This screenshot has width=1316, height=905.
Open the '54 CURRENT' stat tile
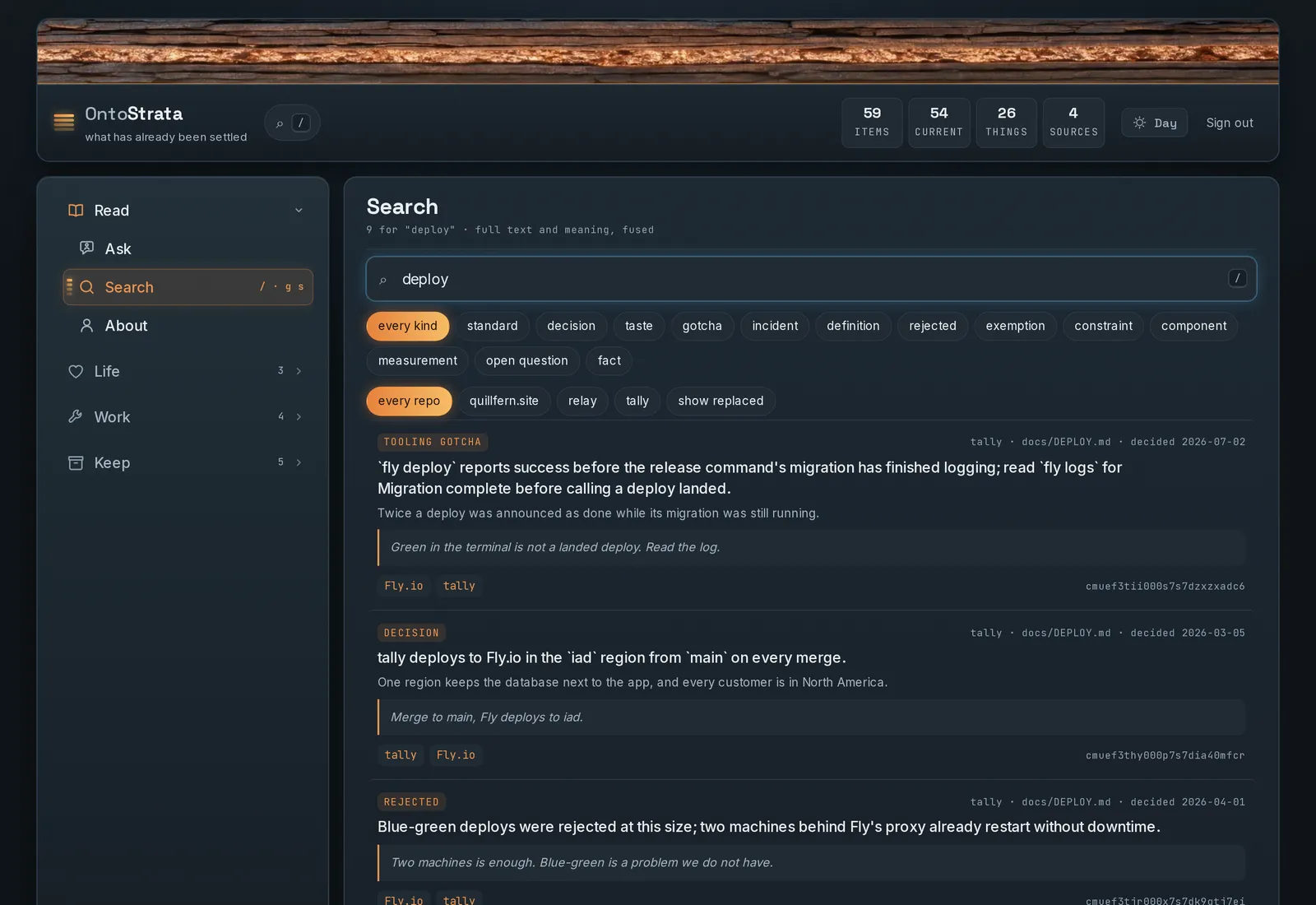pos(938,123)
